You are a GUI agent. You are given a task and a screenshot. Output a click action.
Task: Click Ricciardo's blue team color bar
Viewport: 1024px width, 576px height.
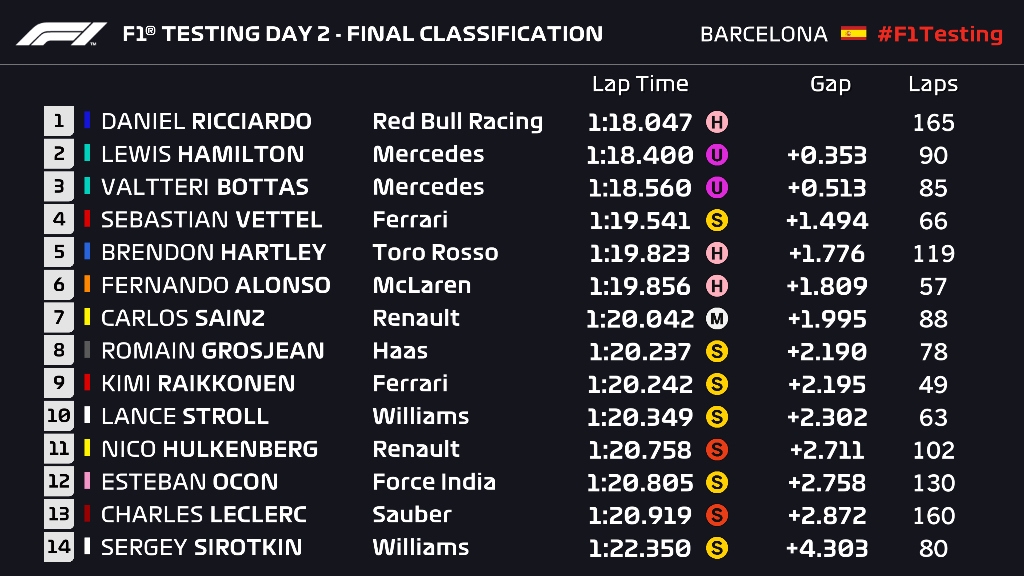click(x=88, y=122)
